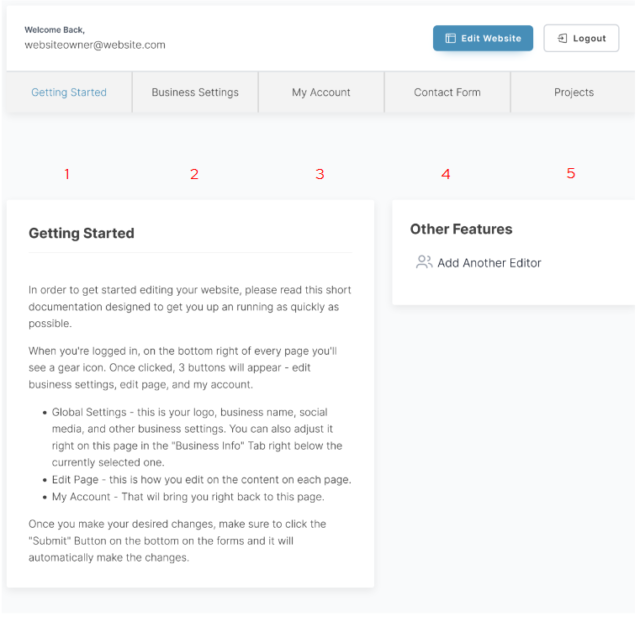Follow the Add Another Editor link
The width and height of the screenshot is (640, 617).
[x=489, y=263]
